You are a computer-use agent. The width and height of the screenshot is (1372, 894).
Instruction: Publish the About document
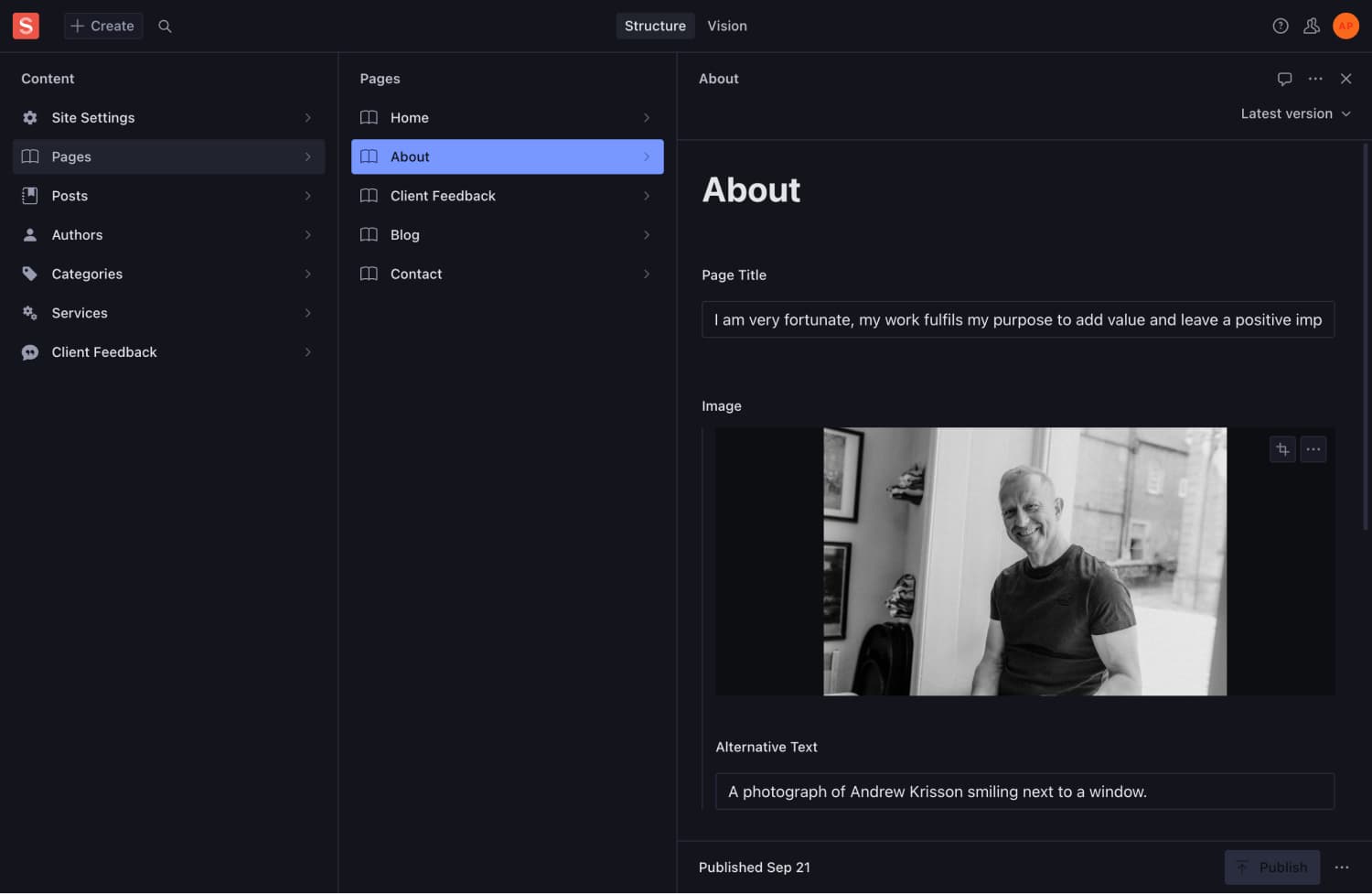pos(1272,867)
